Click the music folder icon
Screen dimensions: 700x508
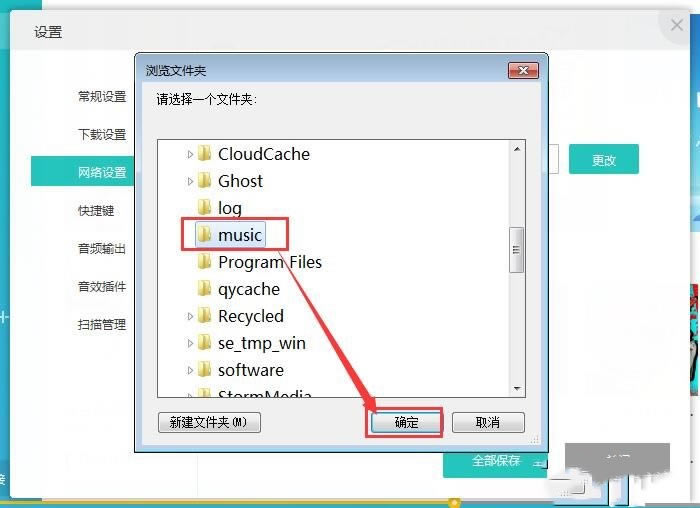[x=205, y=235]
